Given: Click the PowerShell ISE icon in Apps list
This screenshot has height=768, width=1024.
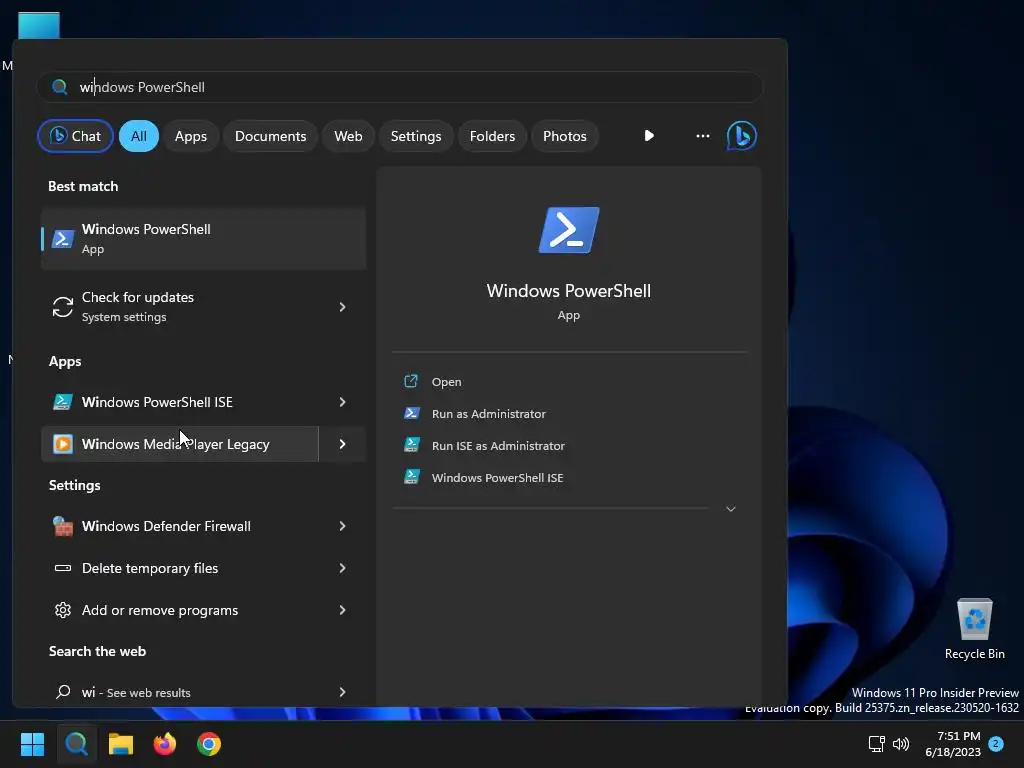Looking at the screenshot, I should point(63,402).
